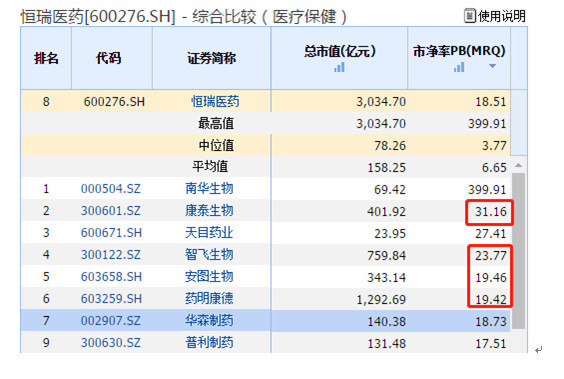The image size is (564, 379).
Task: Open stock code 603658.SH
Action: pos(111,277)
